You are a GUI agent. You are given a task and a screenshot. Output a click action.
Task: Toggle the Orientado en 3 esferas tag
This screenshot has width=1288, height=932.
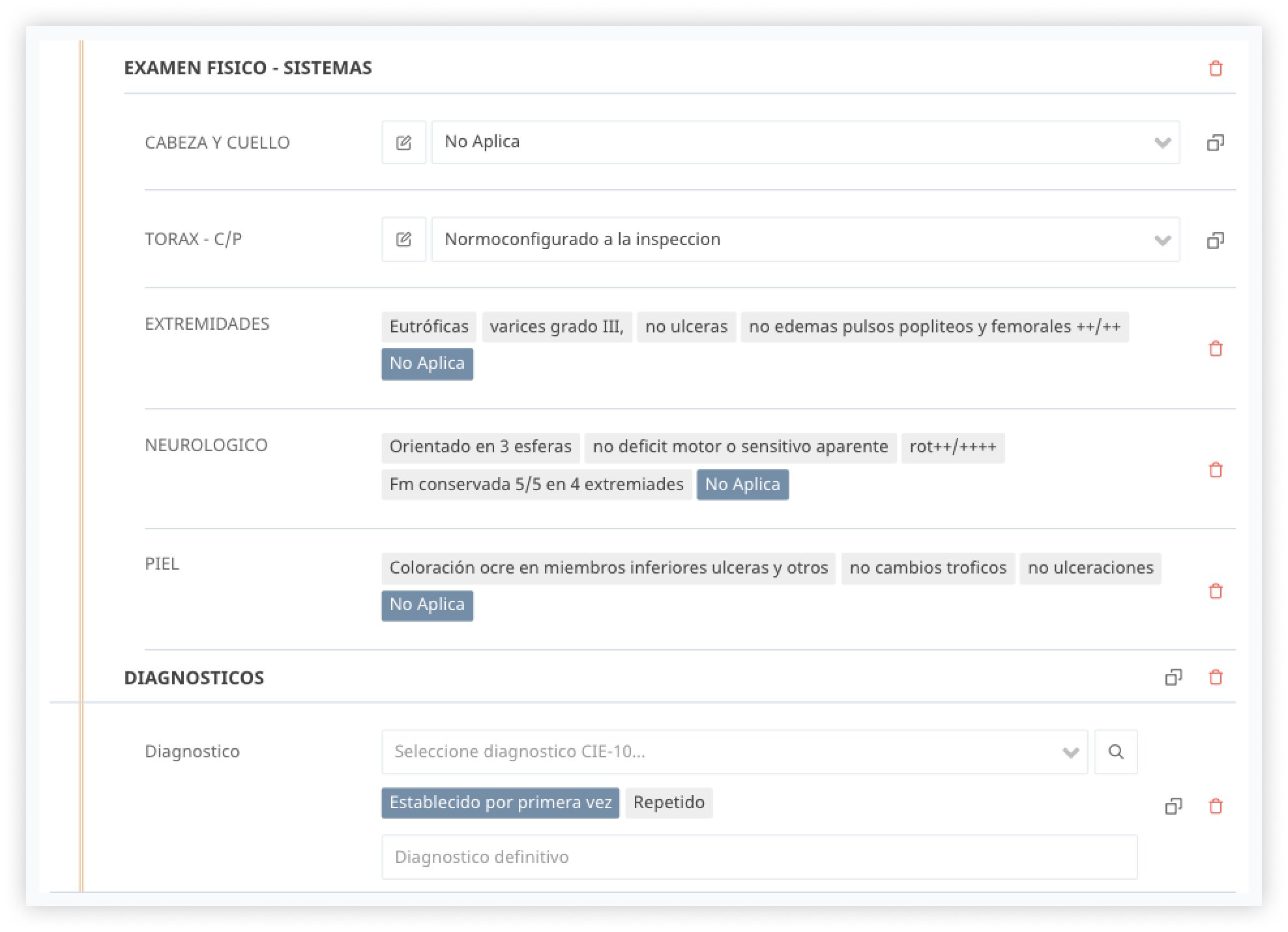(x=480, y=447)
